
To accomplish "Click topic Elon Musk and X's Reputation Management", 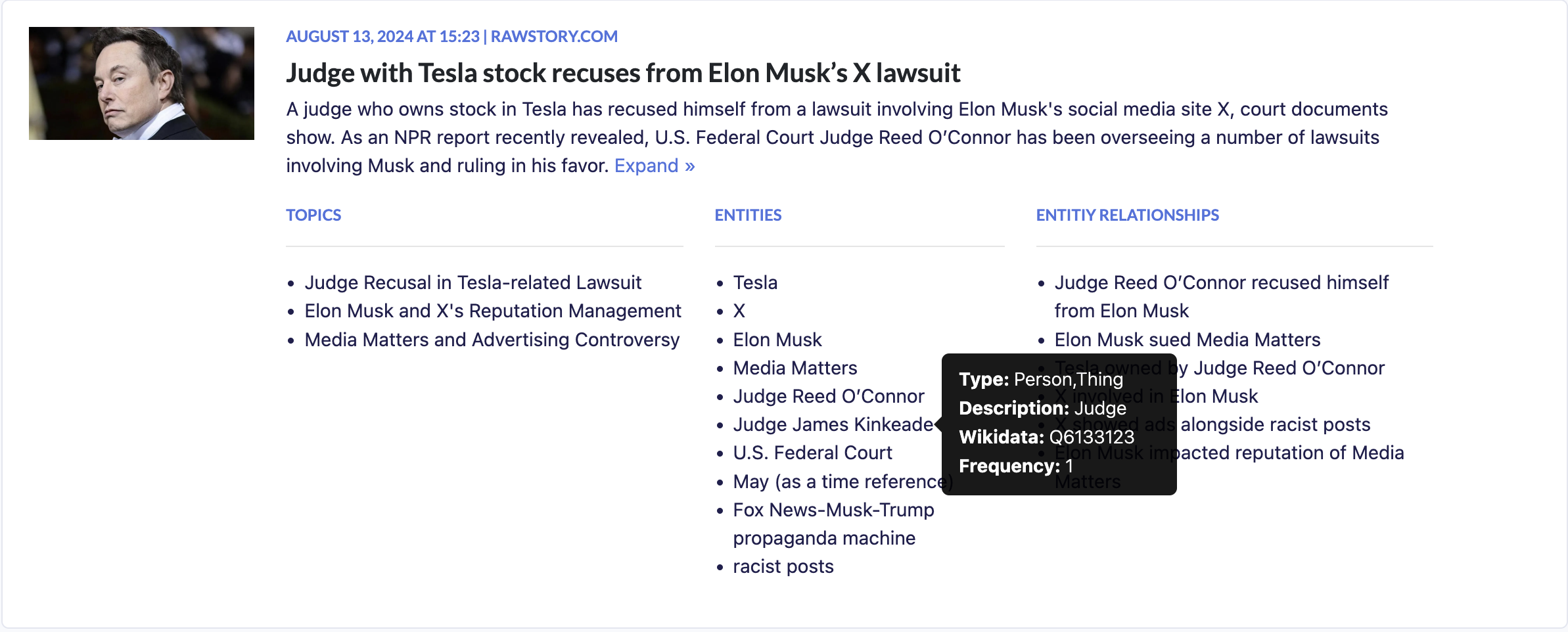I will point(492,311).
